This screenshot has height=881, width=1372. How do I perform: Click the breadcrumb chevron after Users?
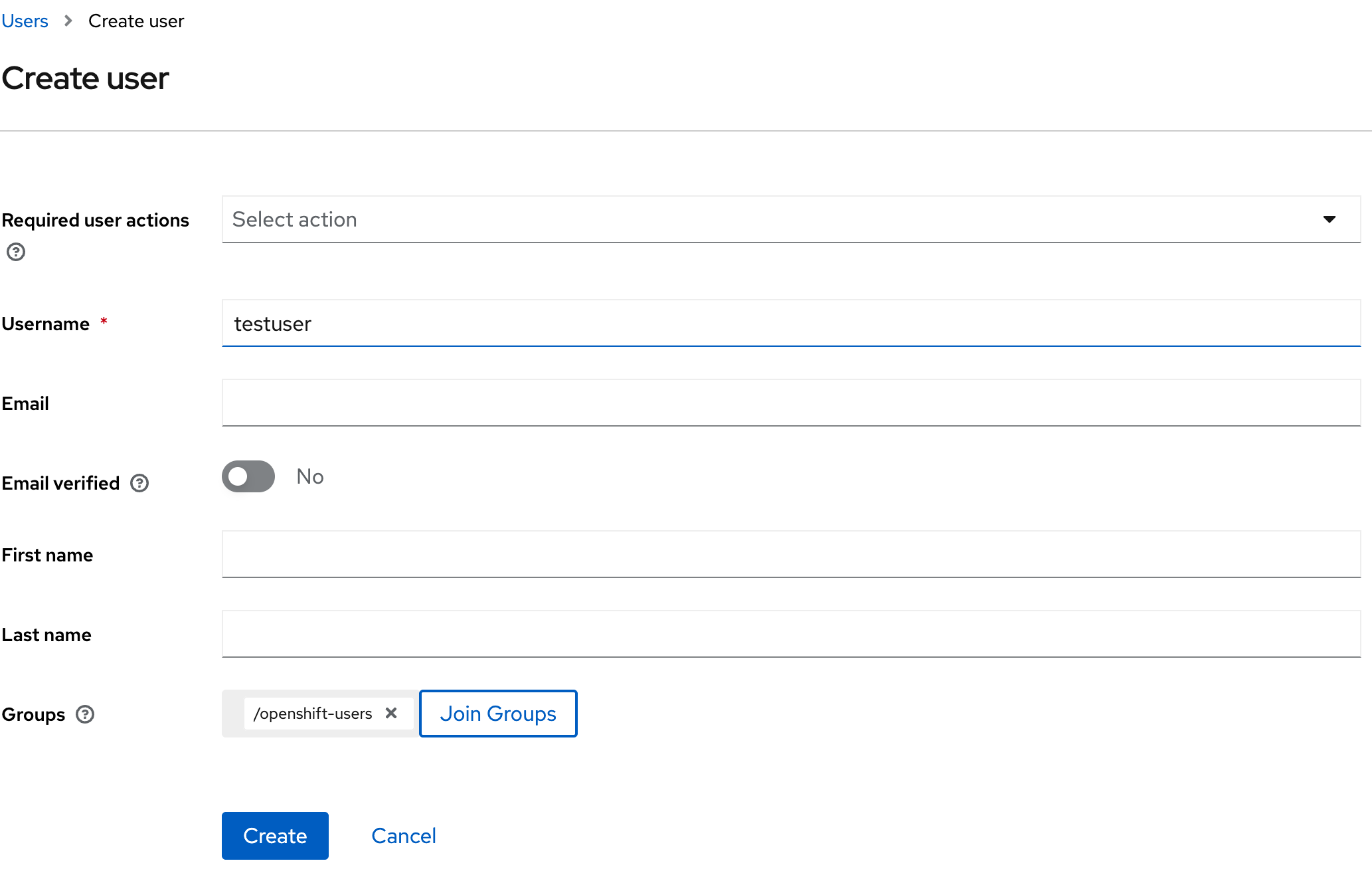point(67,21)
